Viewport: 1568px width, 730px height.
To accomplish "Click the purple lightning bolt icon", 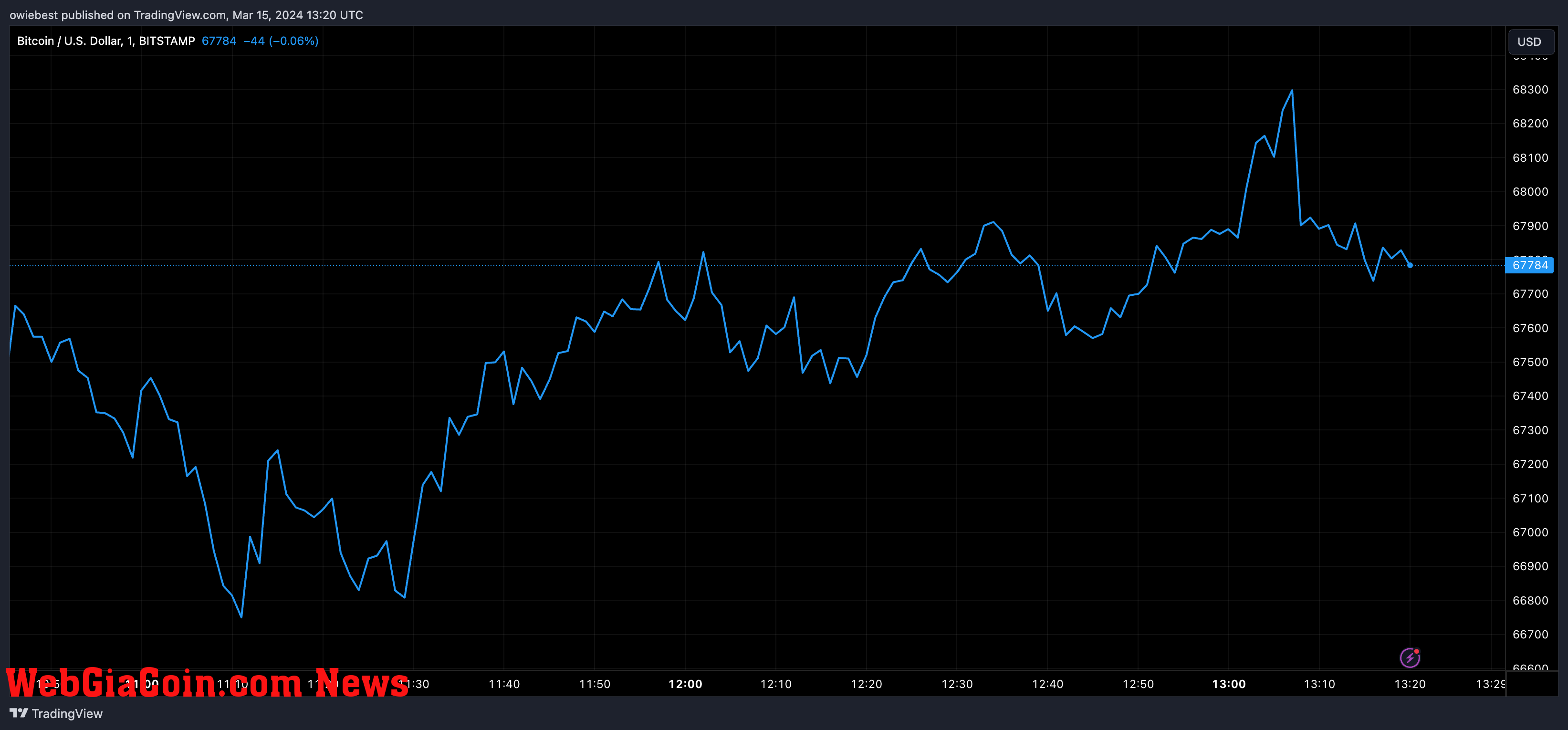I will pos(1410,657).
